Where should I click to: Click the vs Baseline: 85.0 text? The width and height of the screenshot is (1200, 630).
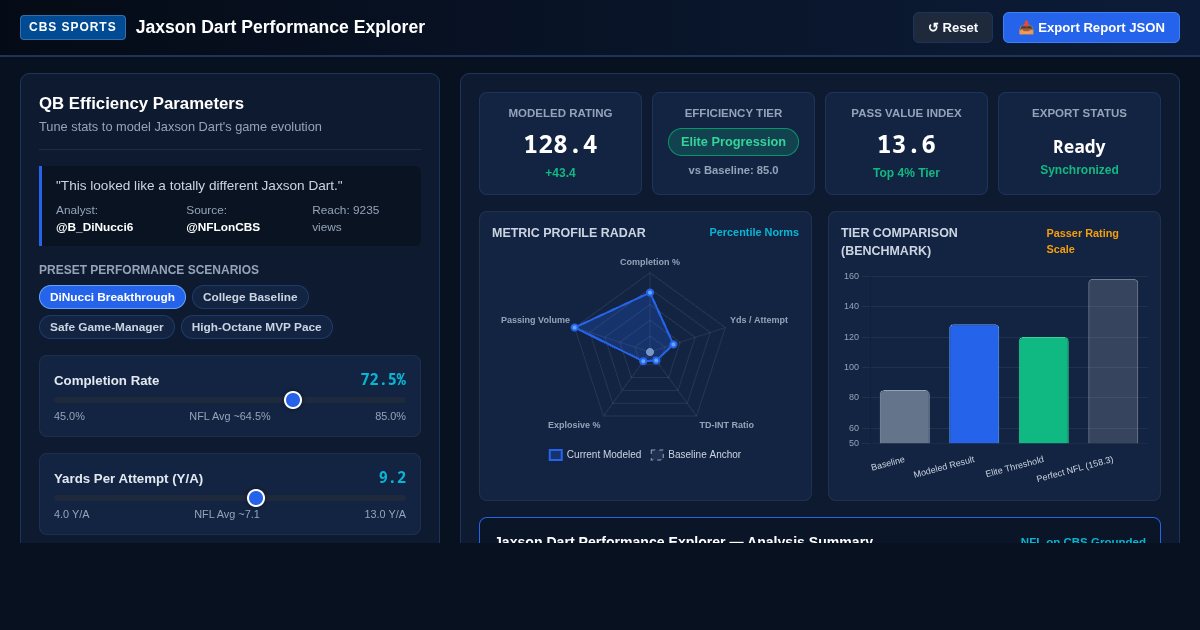(x=733, y=170)
